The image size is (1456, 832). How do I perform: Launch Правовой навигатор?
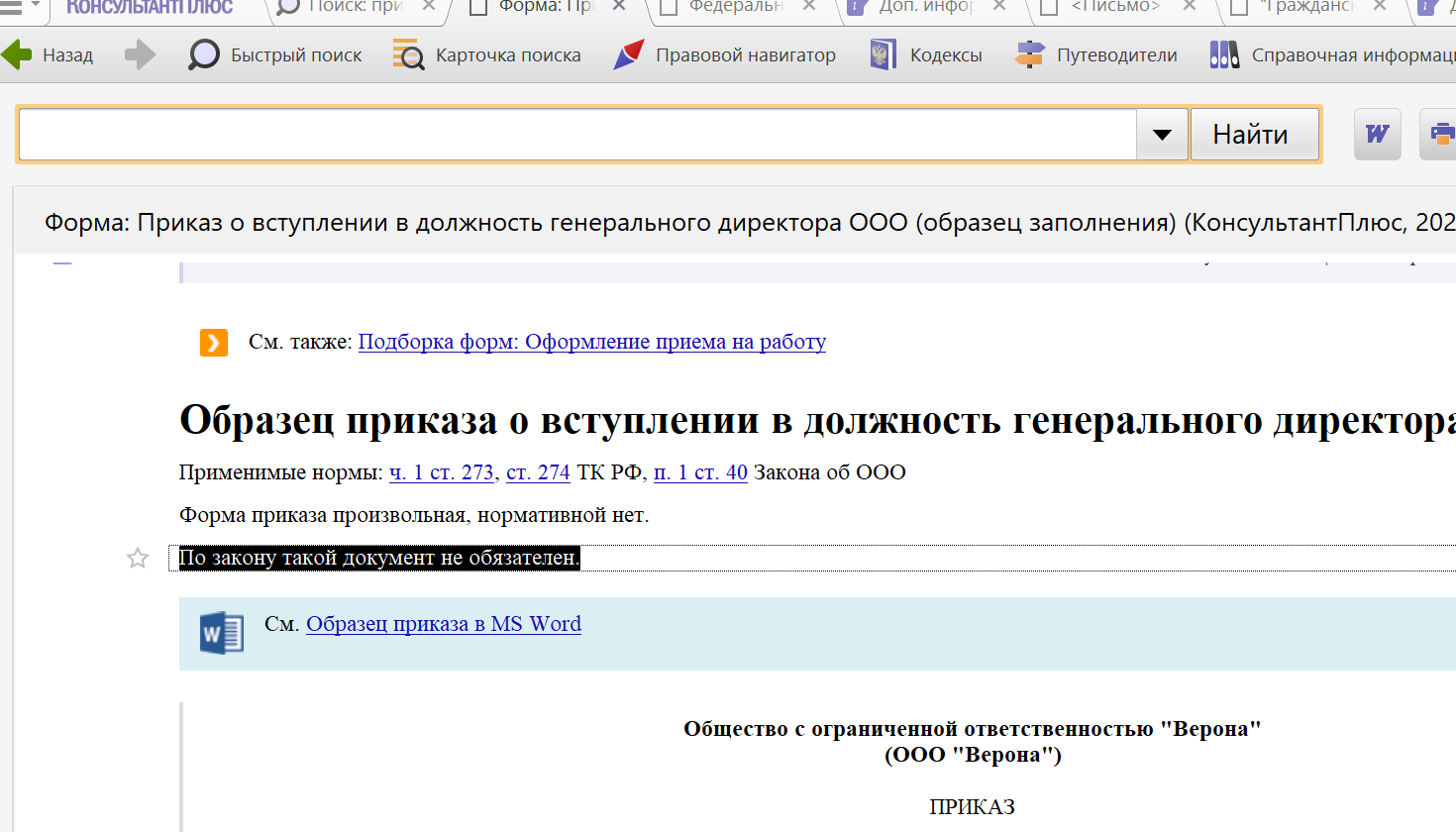(x=725, y=54)
